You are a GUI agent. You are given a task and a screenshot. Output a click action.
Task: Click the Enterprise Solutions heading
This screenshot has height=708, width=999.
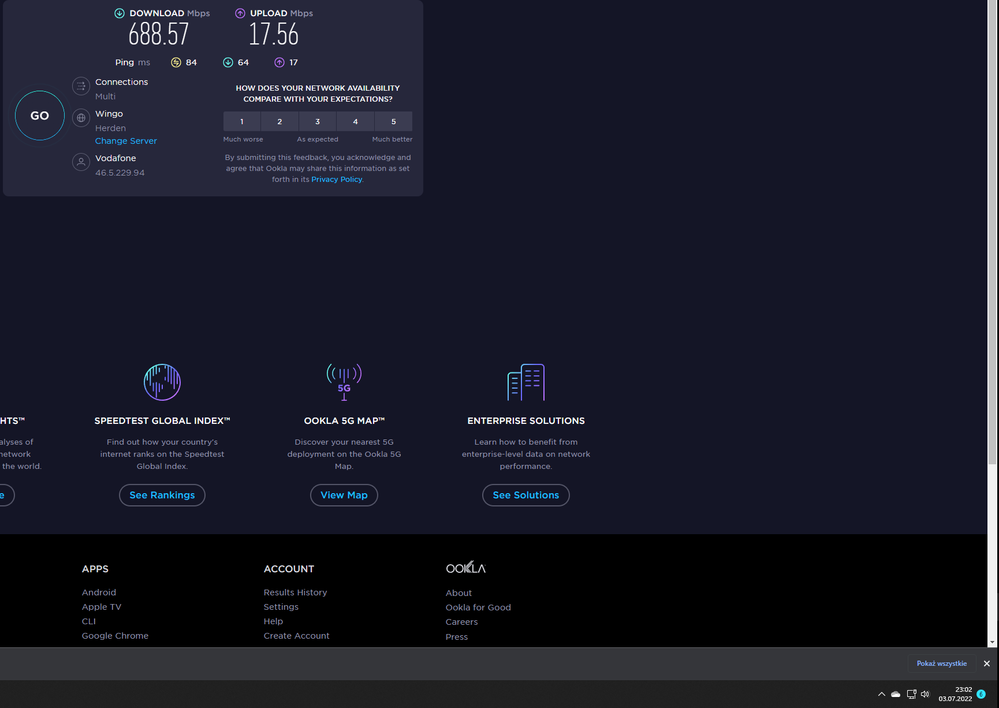[526, 421]
